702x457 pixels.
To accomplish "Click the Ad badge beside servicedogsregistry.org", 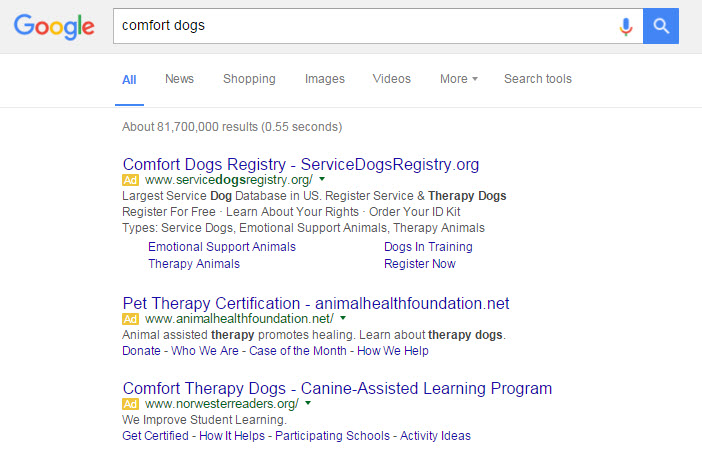I will click(x=130, y=180).
